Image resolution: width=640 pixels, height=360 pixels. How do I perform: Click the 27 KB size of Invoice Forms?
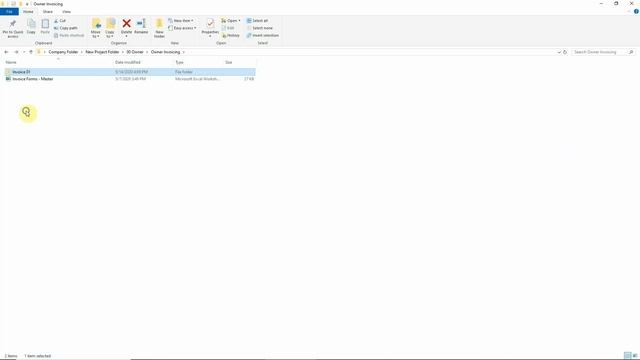[x=249, y=79]
